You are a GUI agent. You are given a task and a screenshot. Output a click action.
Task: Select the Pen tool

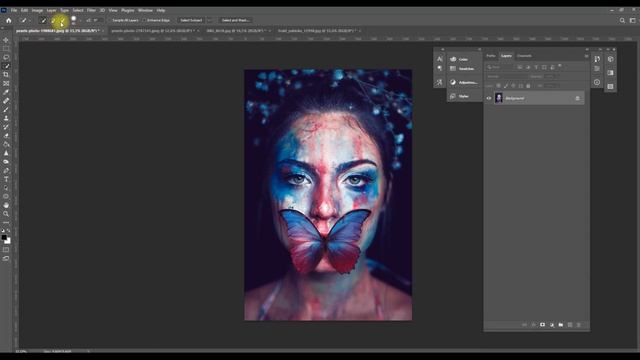[6, 170]
